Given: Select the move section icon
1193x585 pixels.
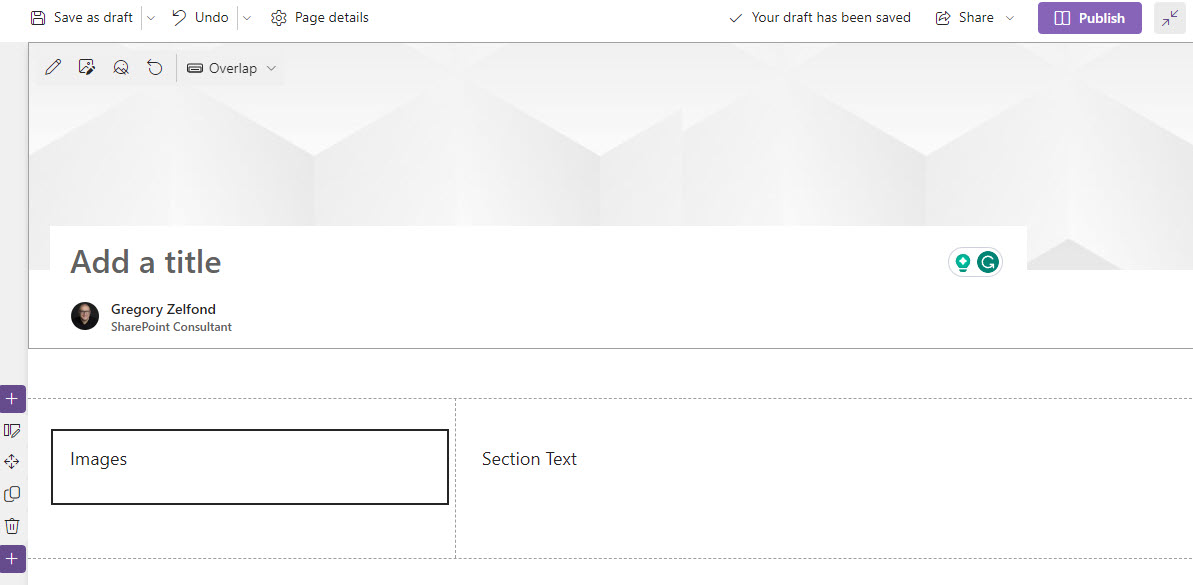Looking at the screenshot, I should click(x=12, y=462).
